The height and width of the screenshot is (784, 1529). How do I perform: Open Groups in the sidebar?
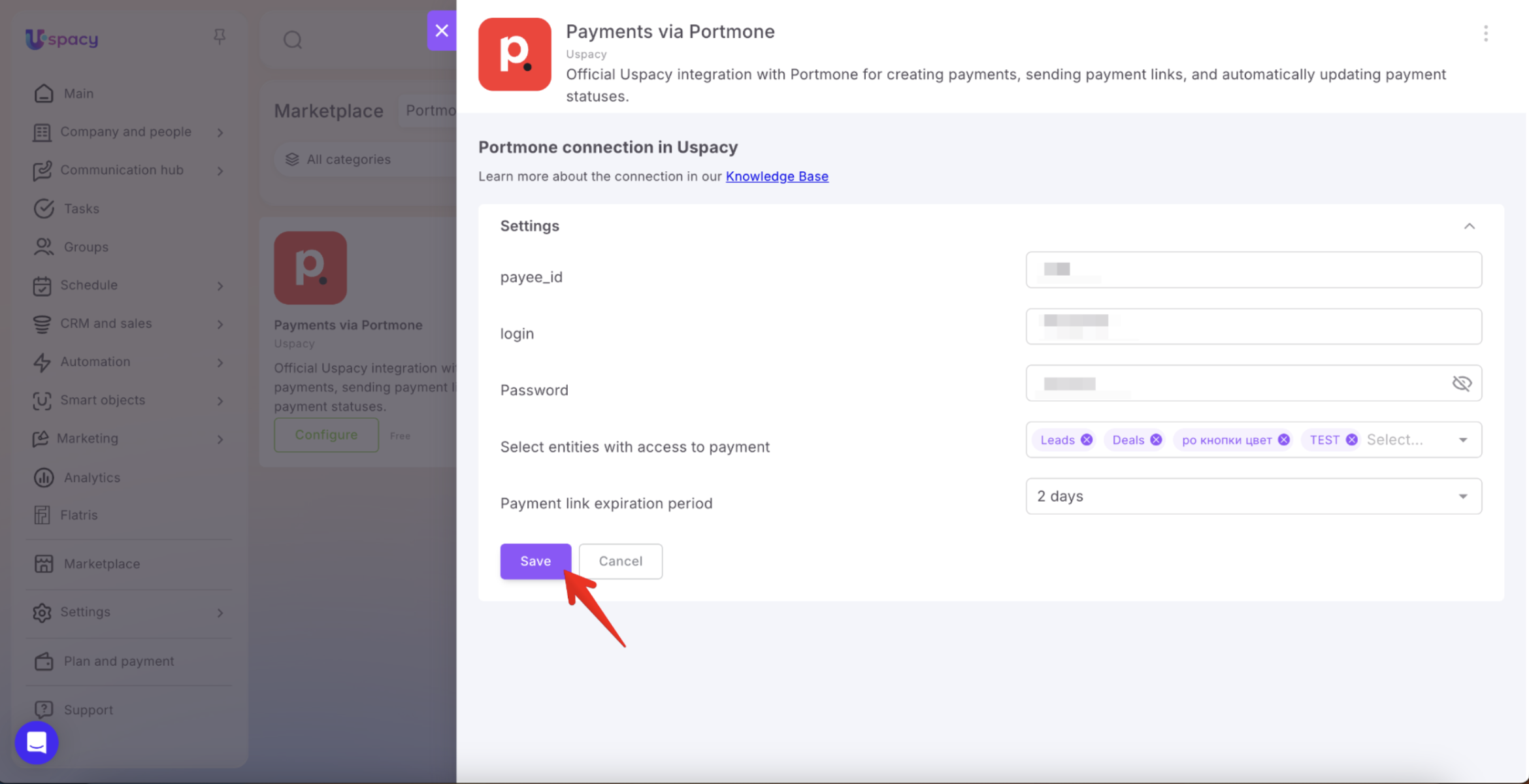point(86,247)
